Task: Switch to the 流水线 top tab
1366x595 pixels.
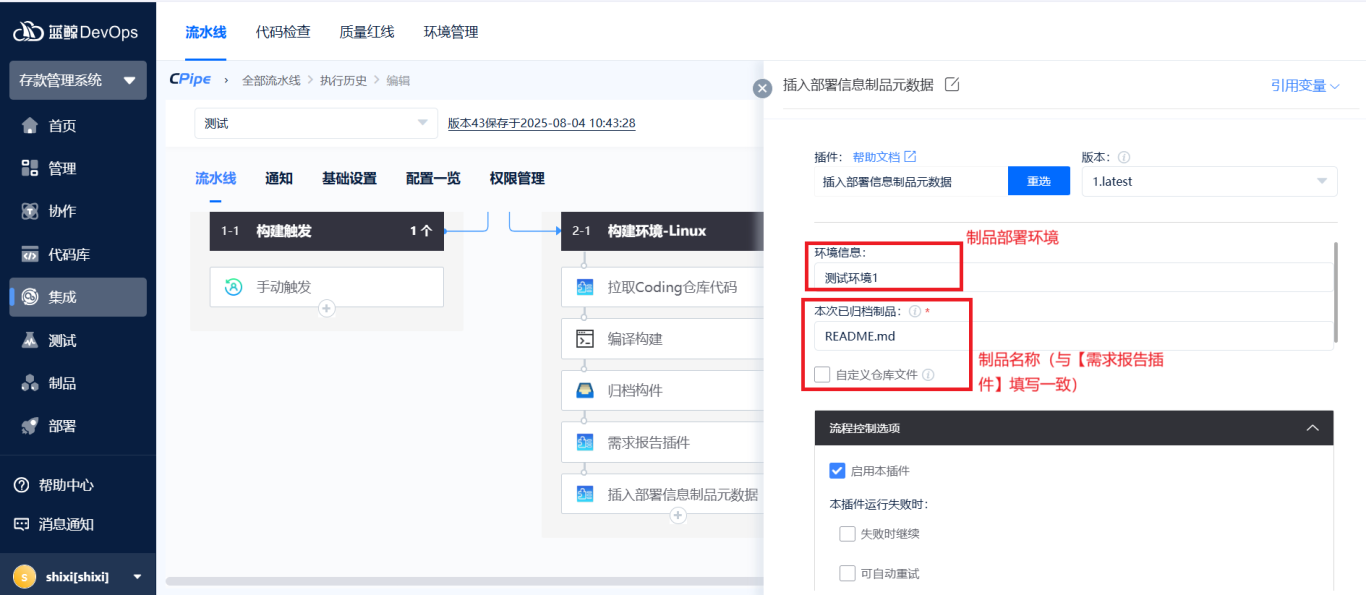Action: [x=206, y=32]
